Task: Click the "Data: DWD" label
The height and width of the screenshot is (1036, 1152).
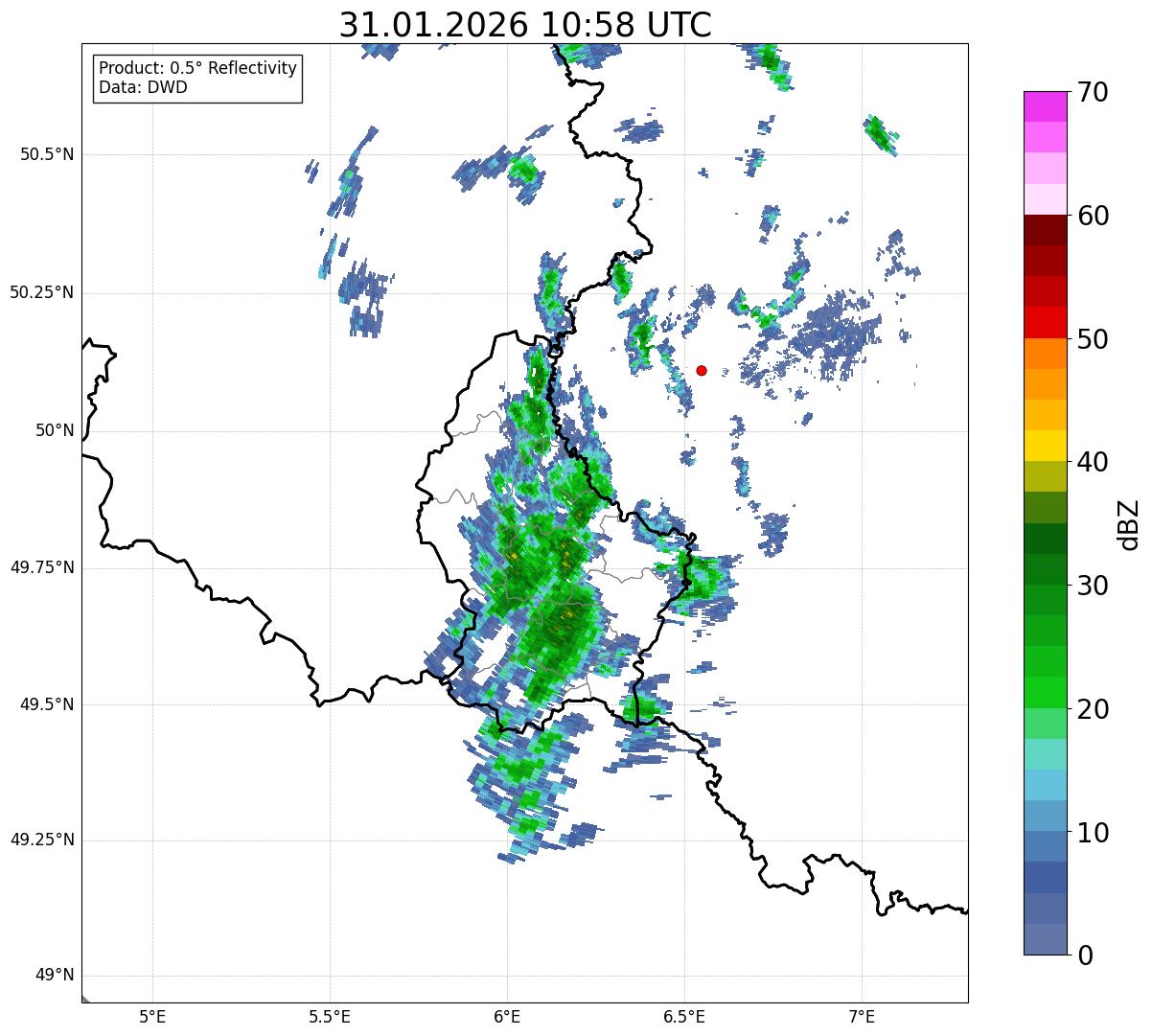Action: [x=144, y=87]
